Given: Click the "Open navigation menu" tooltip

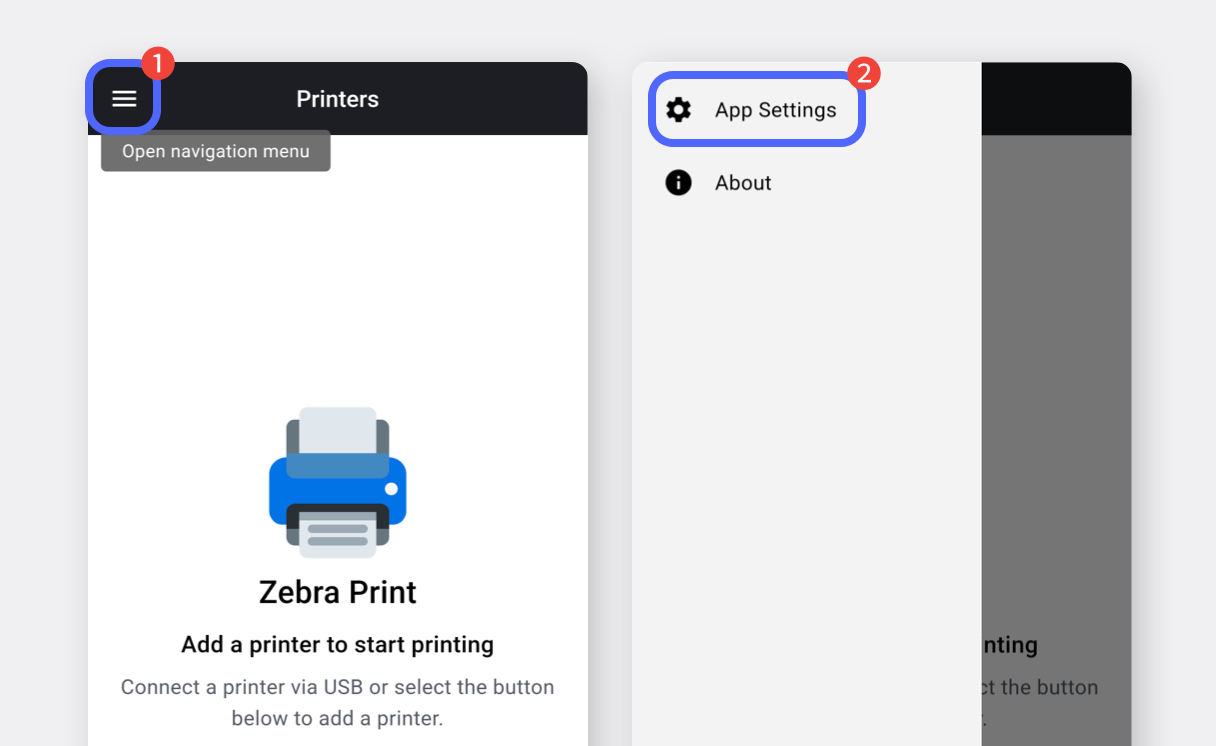Looking at the screenshot, I should click(x=216, y=151).
